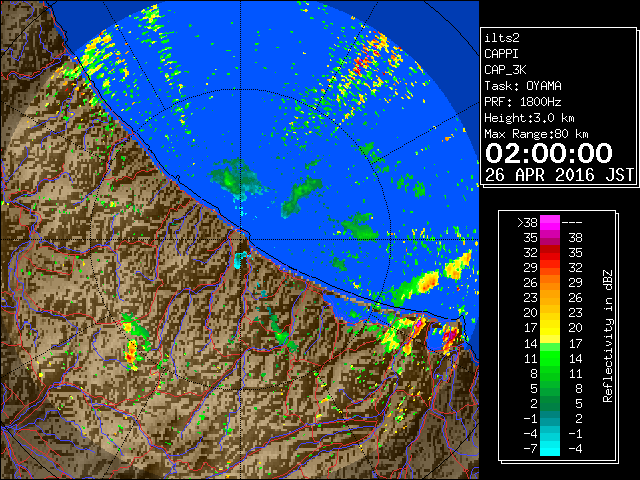Image resolution: width=640 pixels, height=480 pixels.
Task: Click the PRF: 1800Hz line
Action: pyautogui.click(x=523, y=102)
